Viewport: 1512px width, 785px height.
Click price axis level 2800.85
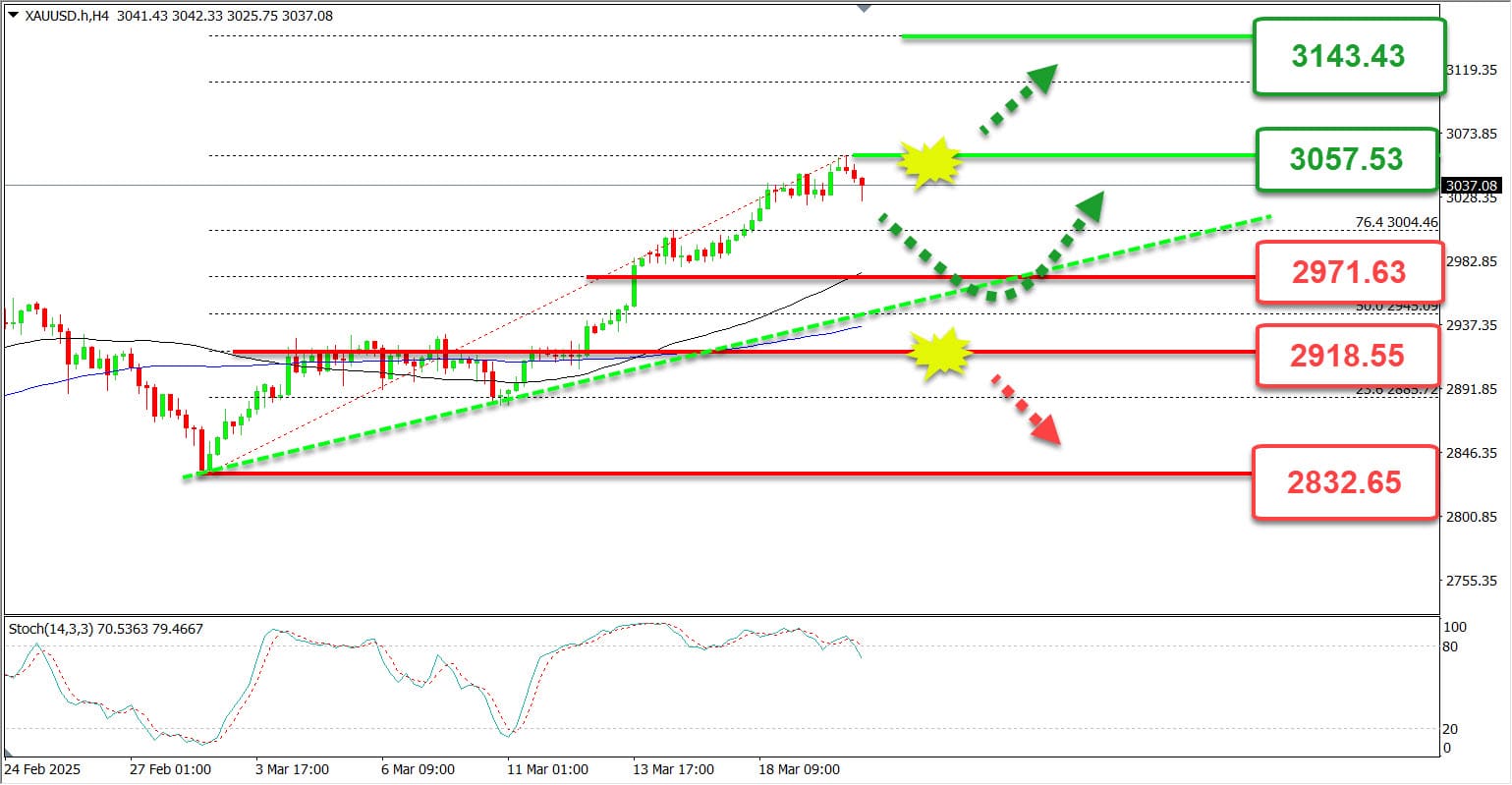[x=1472, y=517]
